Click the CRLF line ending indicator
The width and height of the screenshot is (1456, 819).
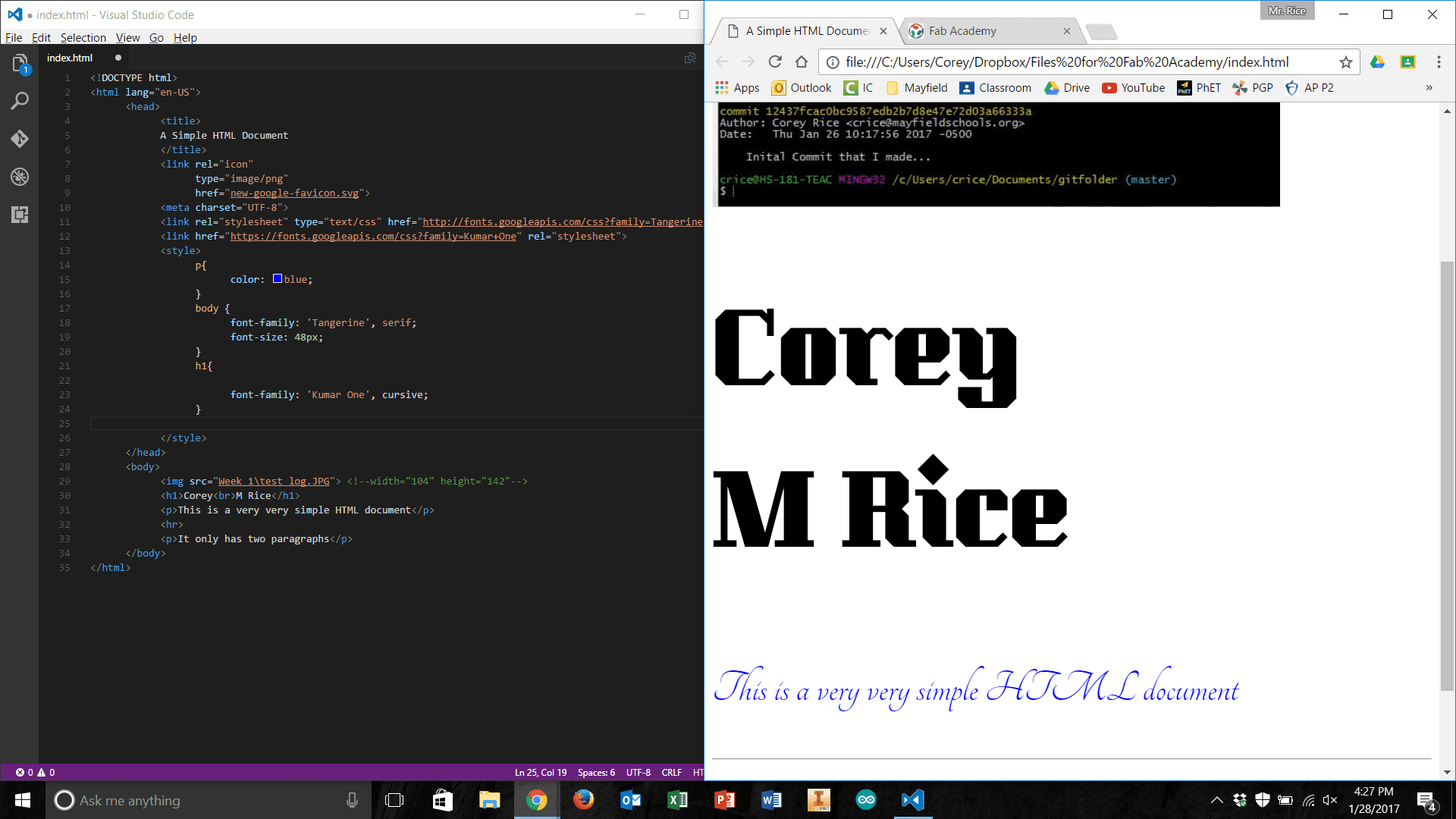[671, 772]
